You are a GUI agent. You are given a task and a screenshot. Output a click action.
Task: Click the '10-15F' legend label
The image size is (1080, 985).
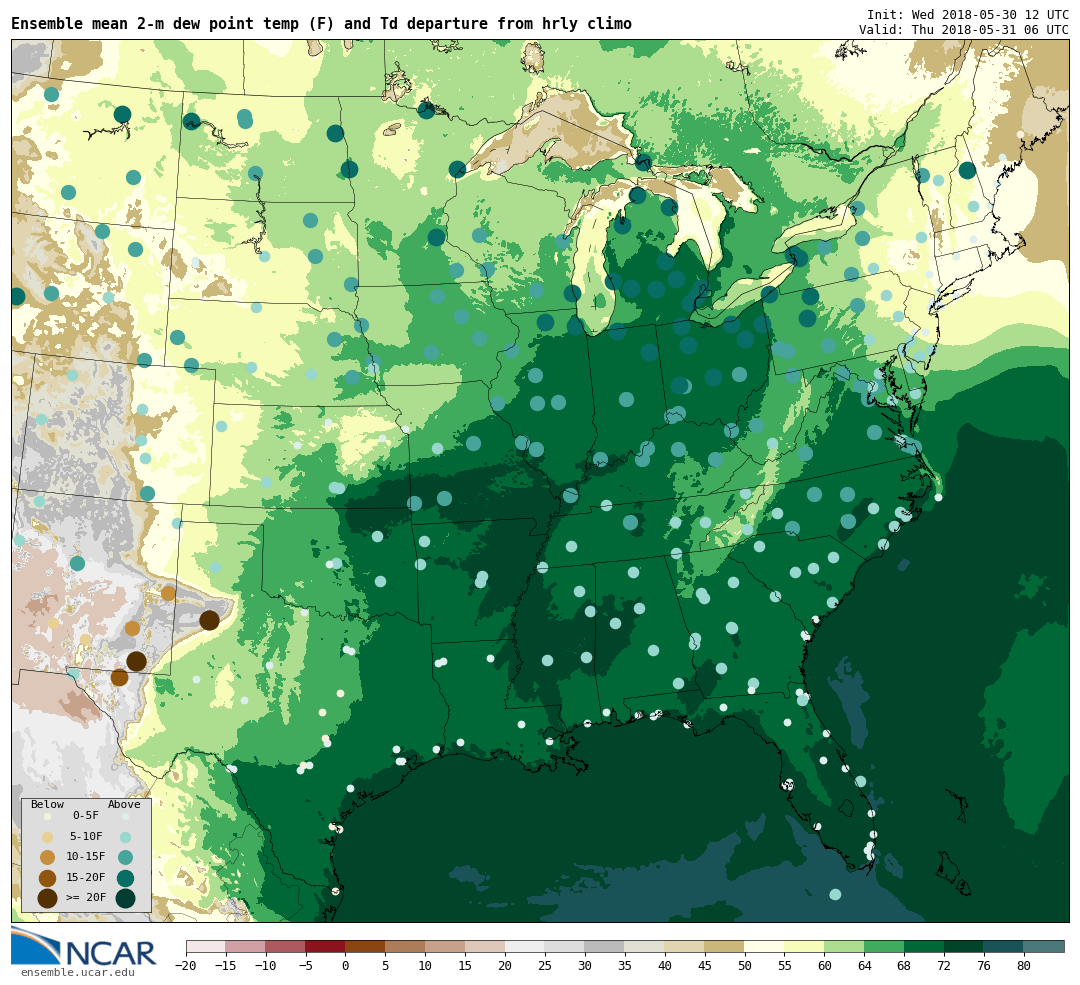tap(86, 857)
